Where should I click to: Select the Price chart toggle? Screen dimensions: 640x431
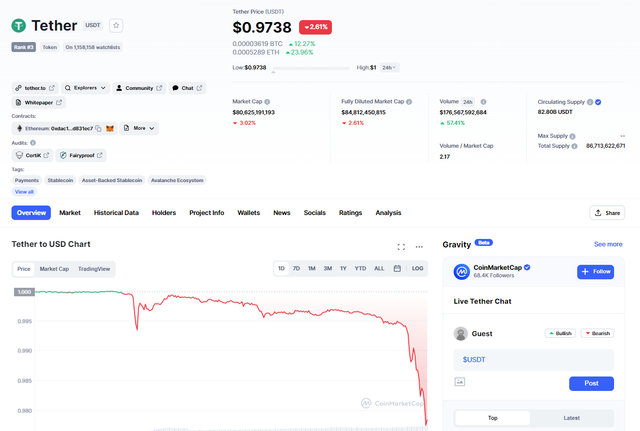(24, 269)
